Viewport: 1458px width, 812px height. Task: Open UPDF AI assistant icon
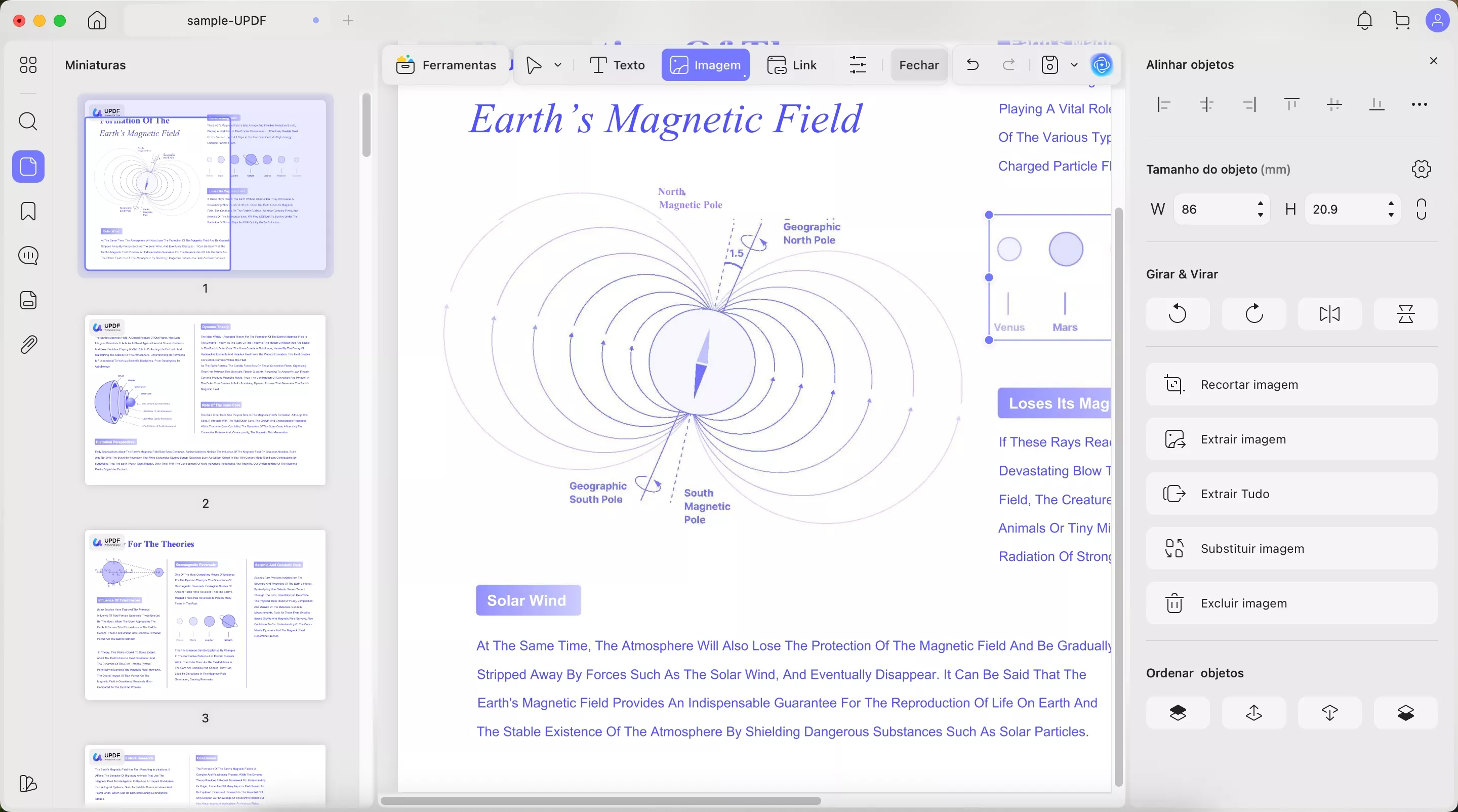click(x=1101, y=65)
